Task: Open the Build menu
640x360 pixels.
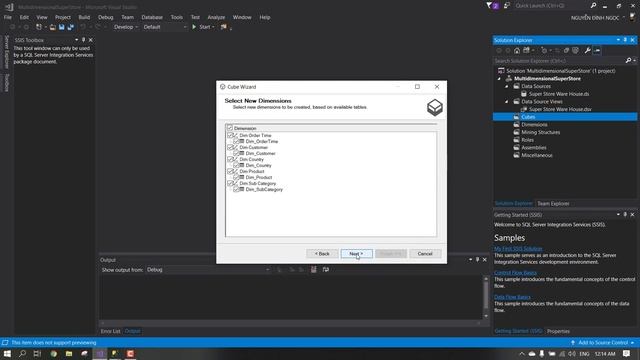Action: click(x=84, y=17)
